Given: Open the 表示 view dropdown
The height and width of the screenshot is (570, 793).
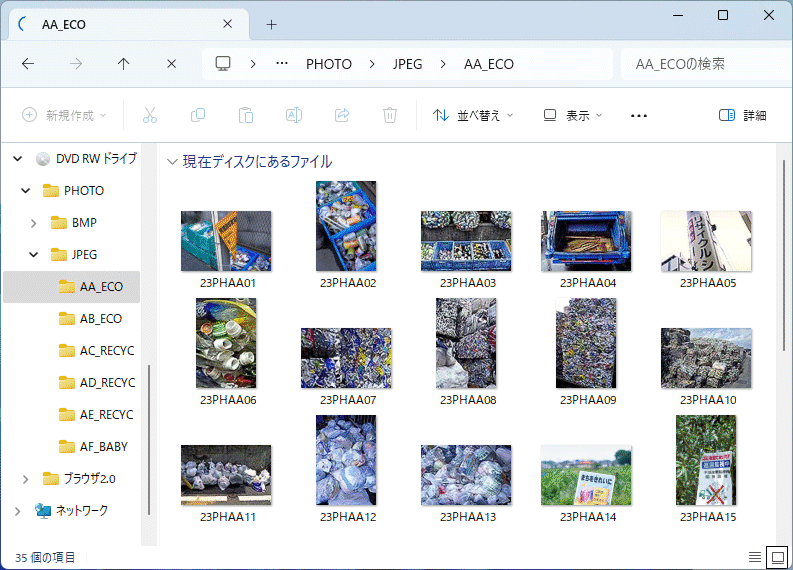Looking at the screenshot, I should click(572, 115).
